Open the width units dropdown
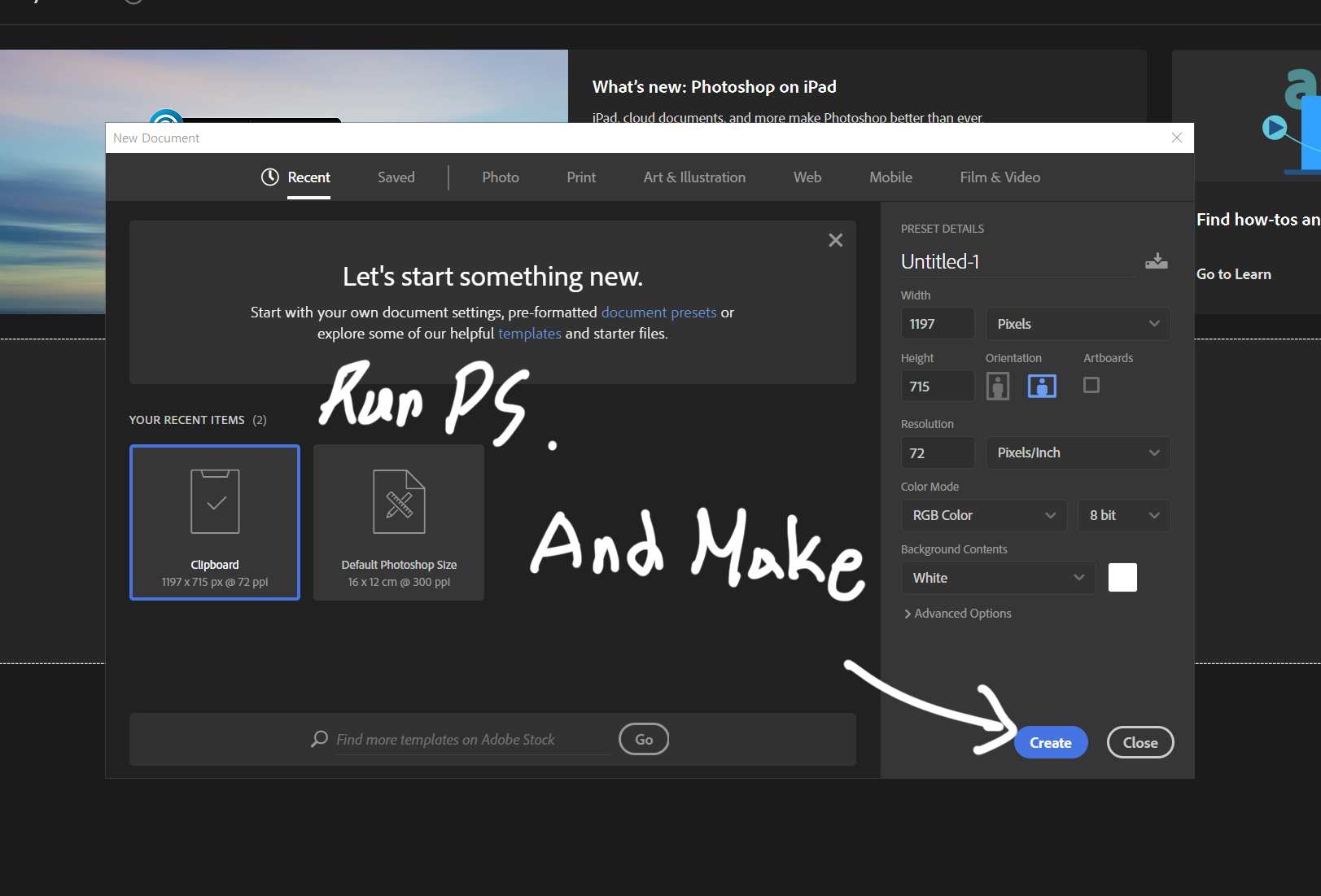1321x896 pixels. (1078, 323)
